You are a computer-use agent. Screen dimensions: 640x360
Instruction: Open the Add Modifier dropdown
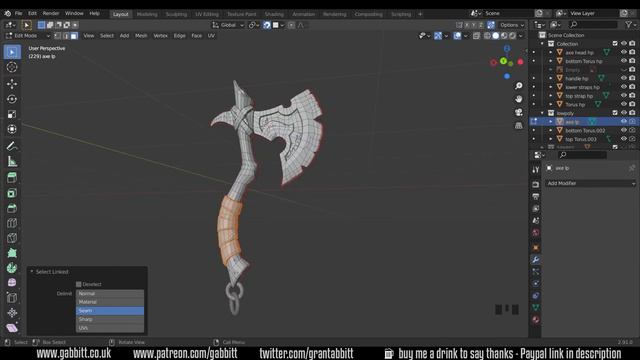[591, 183]
